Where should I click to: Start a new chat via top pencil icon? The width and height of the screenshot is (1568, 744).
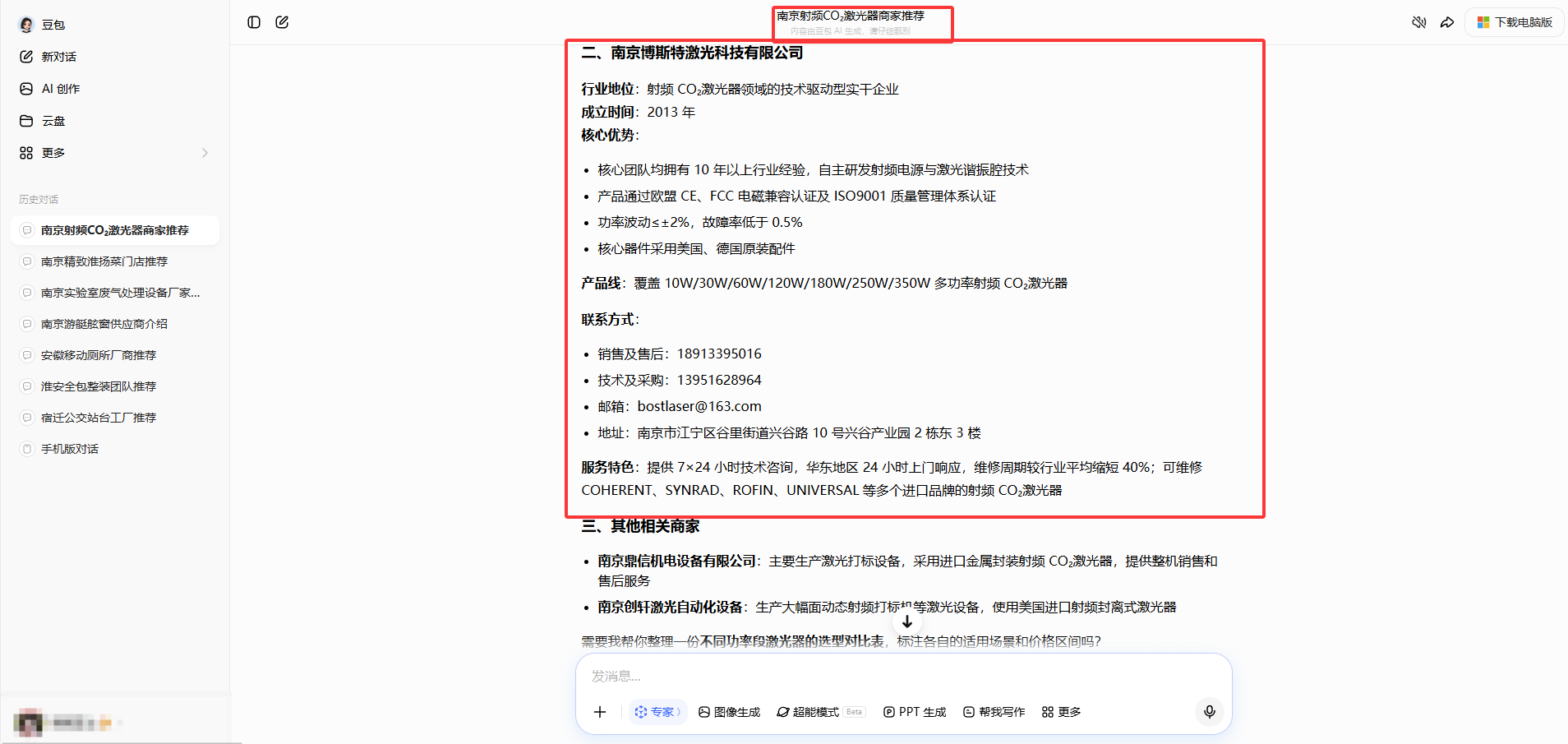point(282,22)
